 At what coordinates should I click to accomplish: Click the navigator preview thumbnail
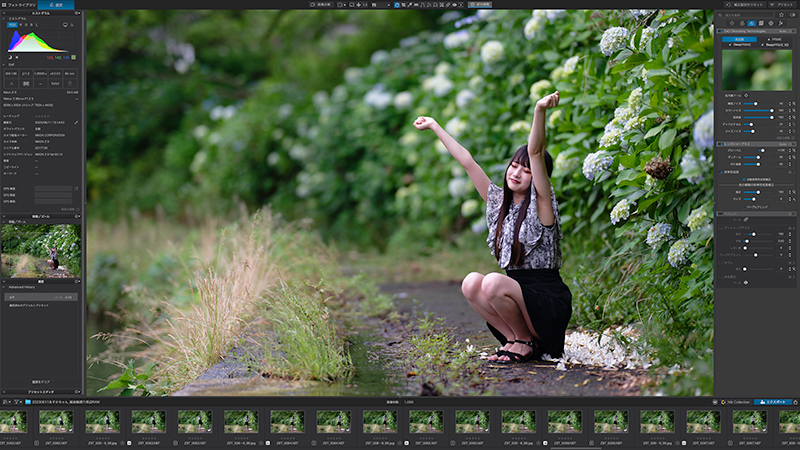(x=41, y=251)
